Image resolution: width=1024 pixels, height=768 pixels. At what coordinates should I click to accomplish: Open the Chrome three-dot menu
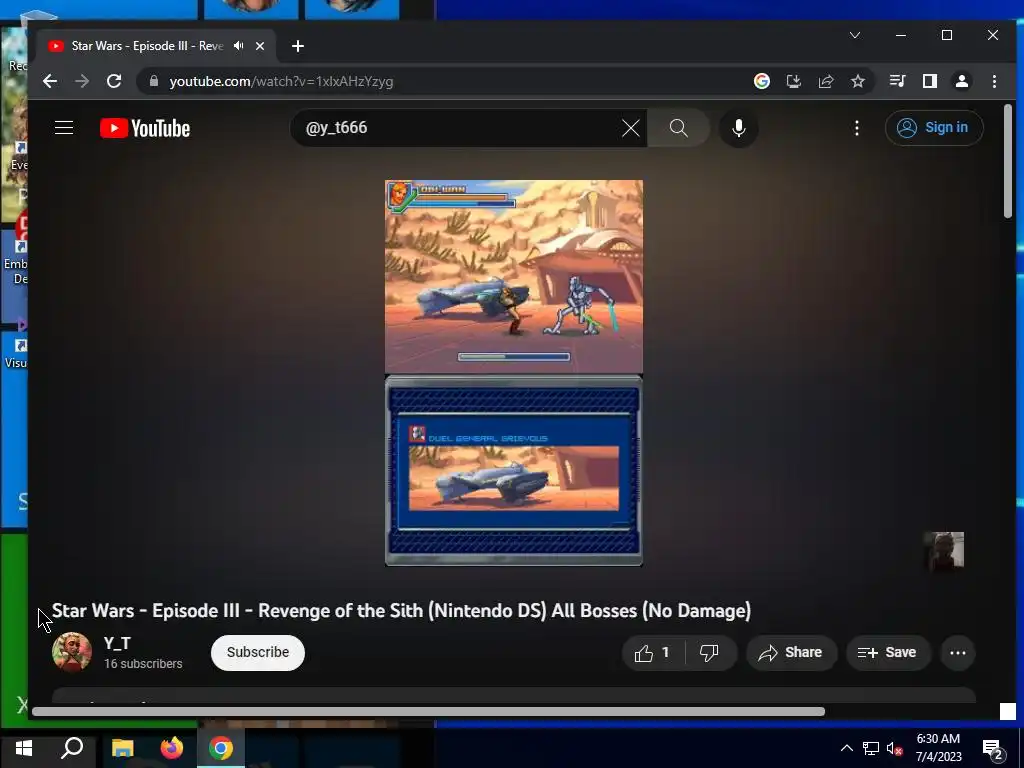coord(994,81)
